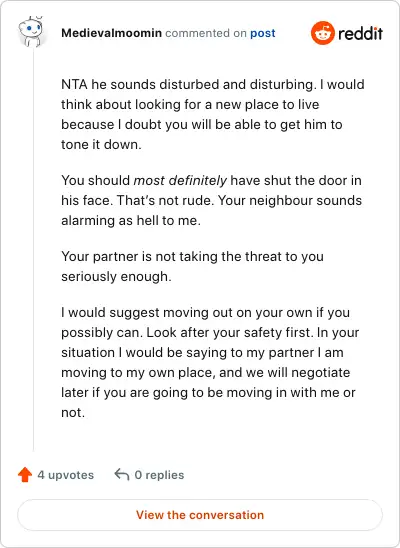Click the Medievalmoomin user avatar

[x=31, y=32]
